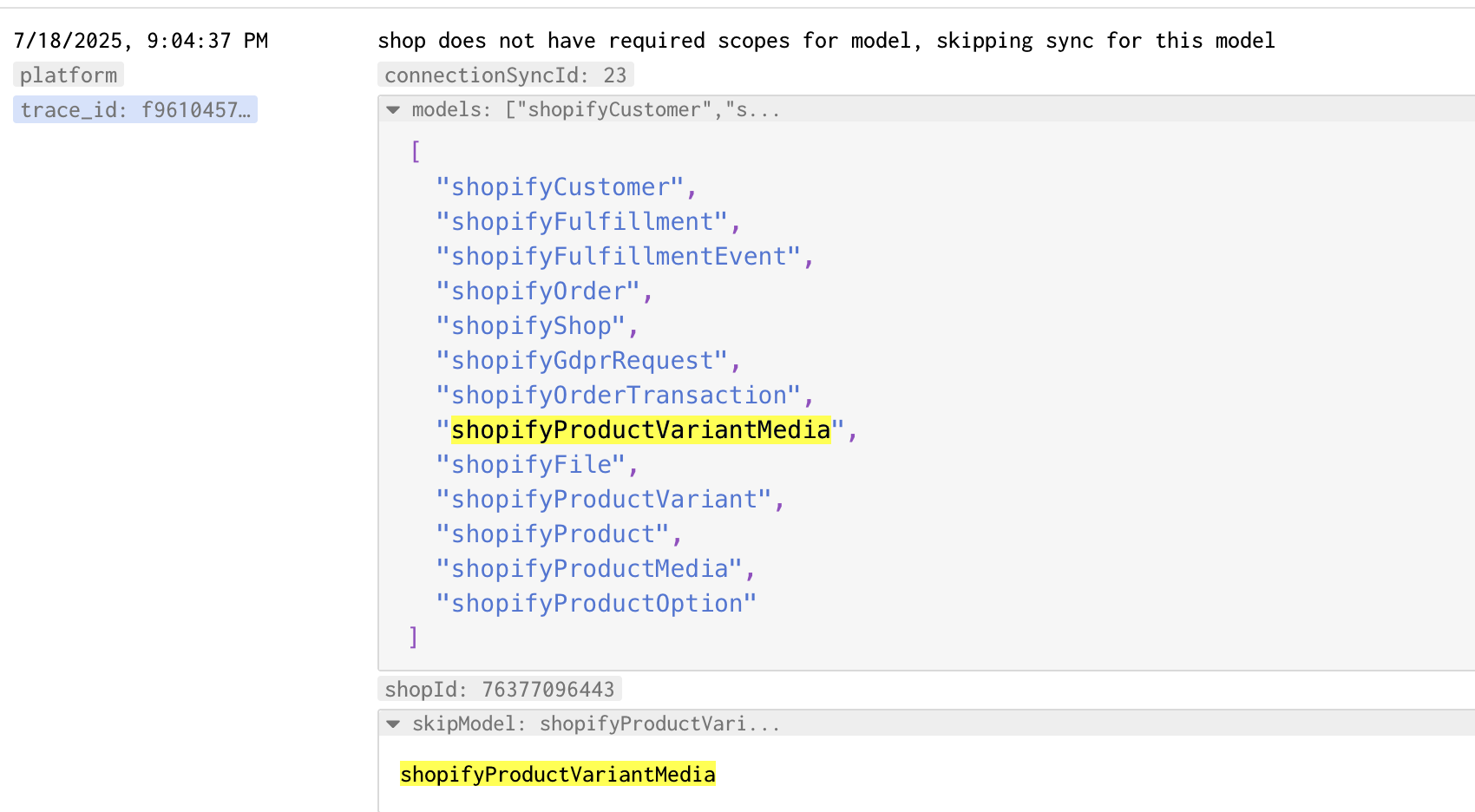The width and height of the screenshot is (1475, 812).
Task: Click "shopifyGdprRequest" array entry
Action: (581, 361)
